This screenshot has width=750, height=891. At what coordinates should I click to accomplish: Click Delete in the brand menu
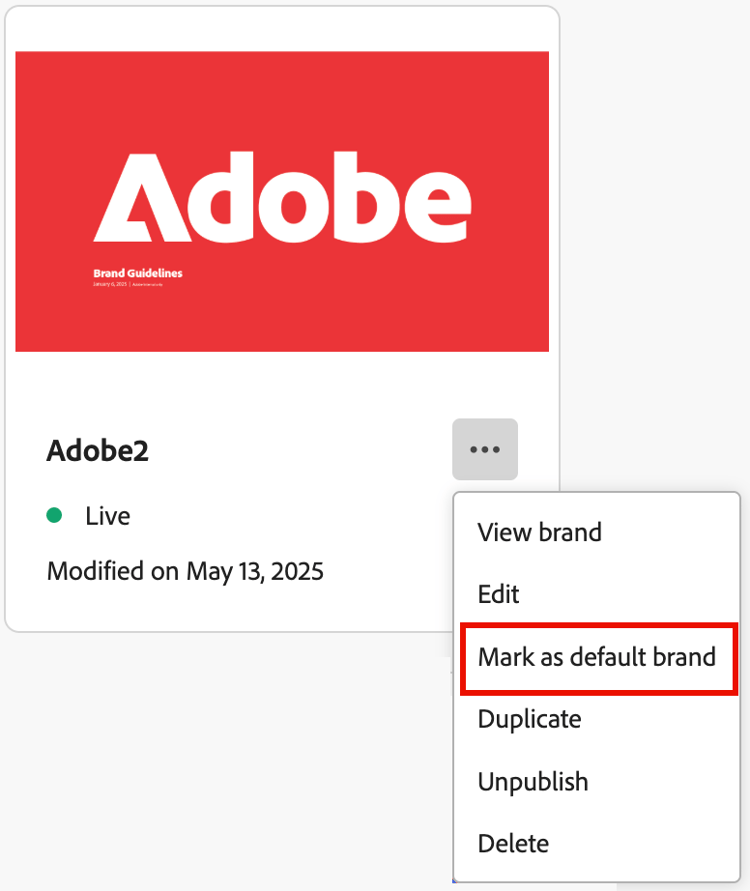[x=513, y=843]
